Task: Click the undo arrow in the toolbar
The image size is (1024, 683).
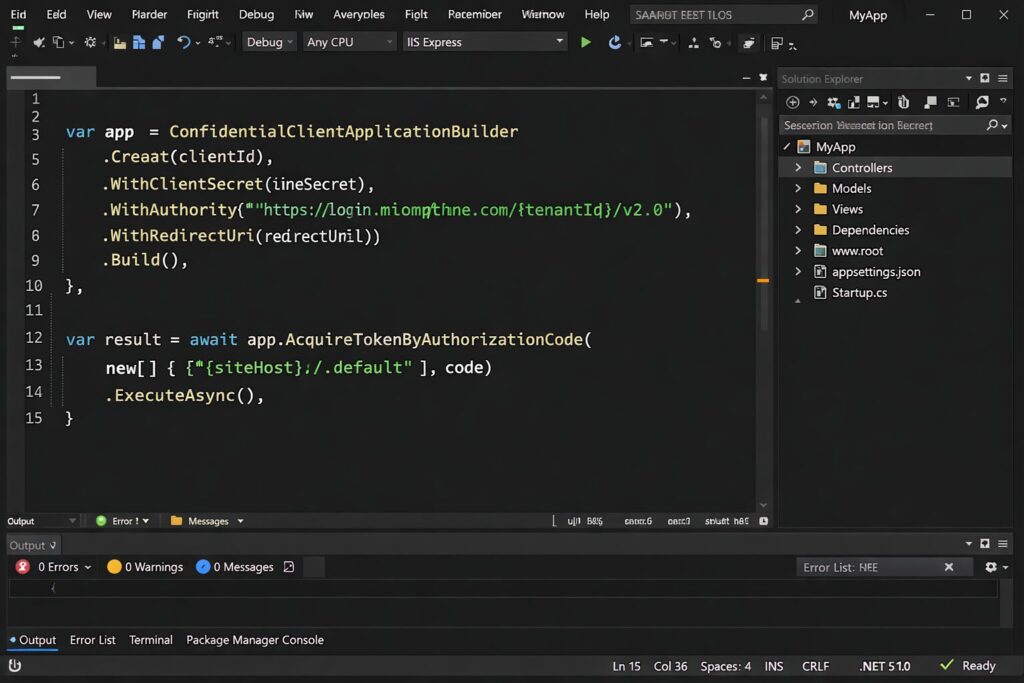Action: tap(183, 42)
